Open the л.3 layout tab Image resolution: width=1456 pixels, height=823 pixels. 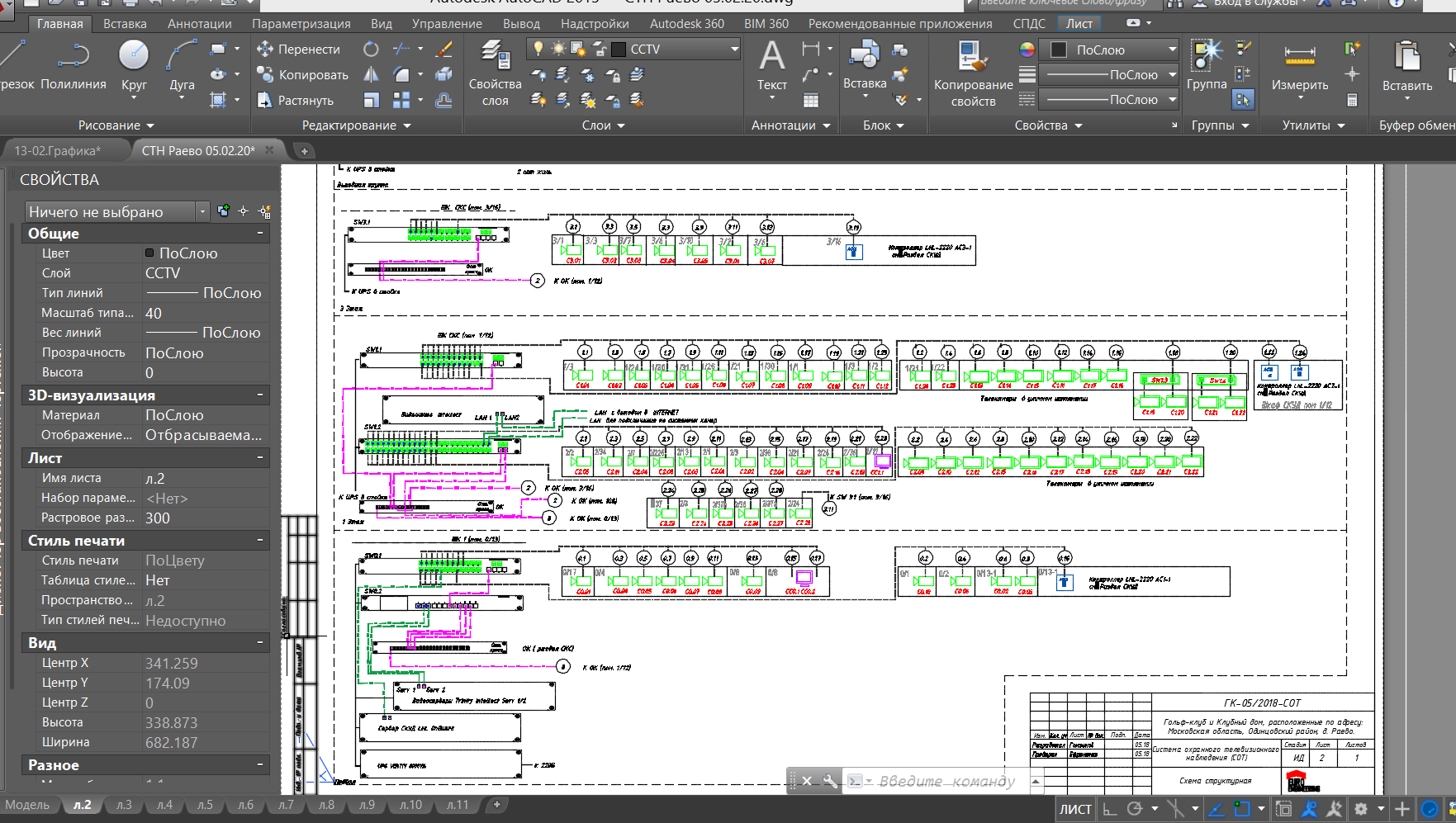click(124, 805)
